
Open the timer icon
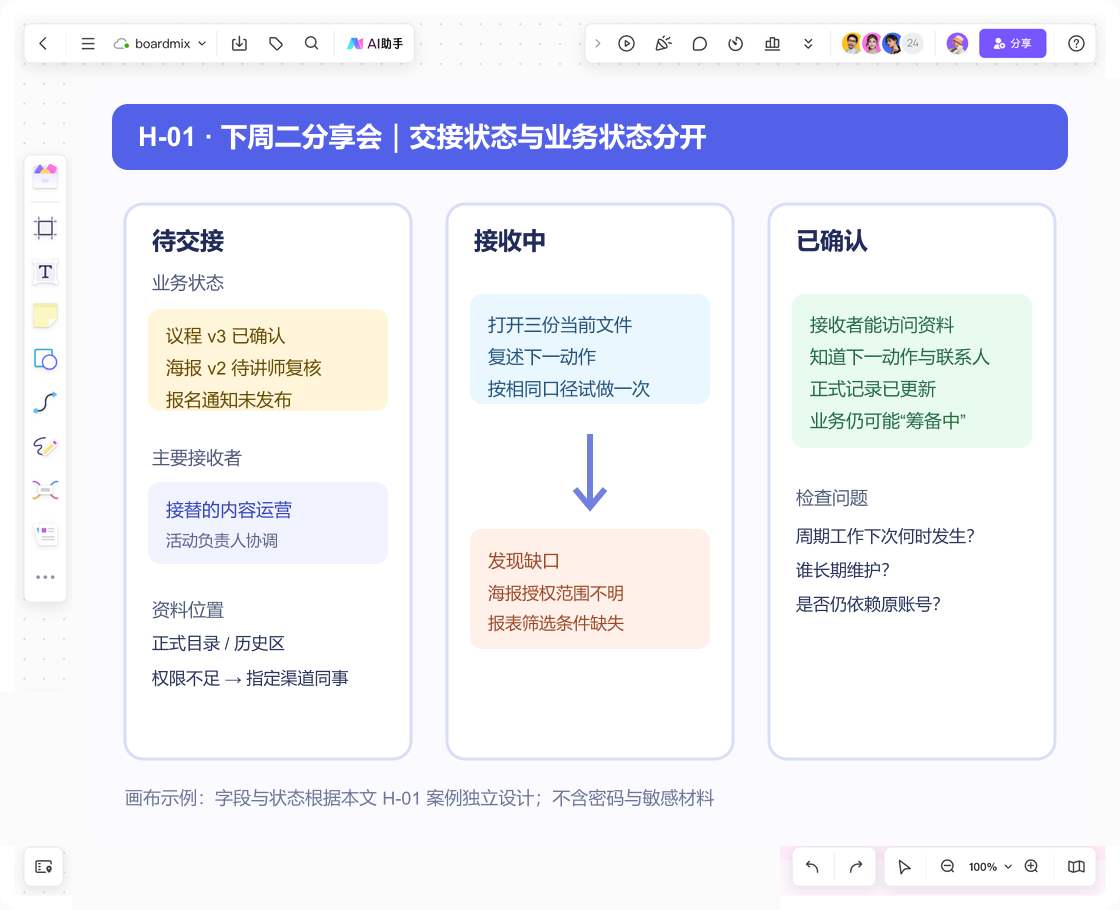[x=736, y=44]
